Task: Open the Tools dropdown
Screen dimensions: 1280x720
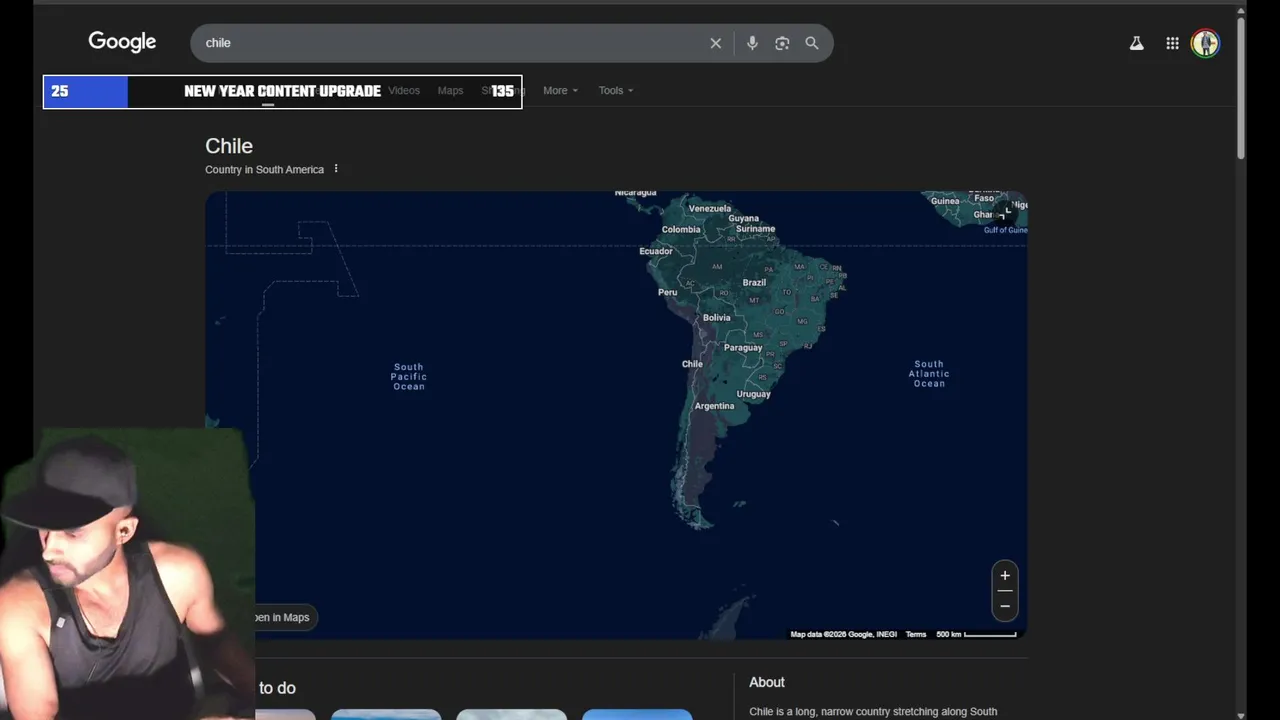Action: click(615, 90)
